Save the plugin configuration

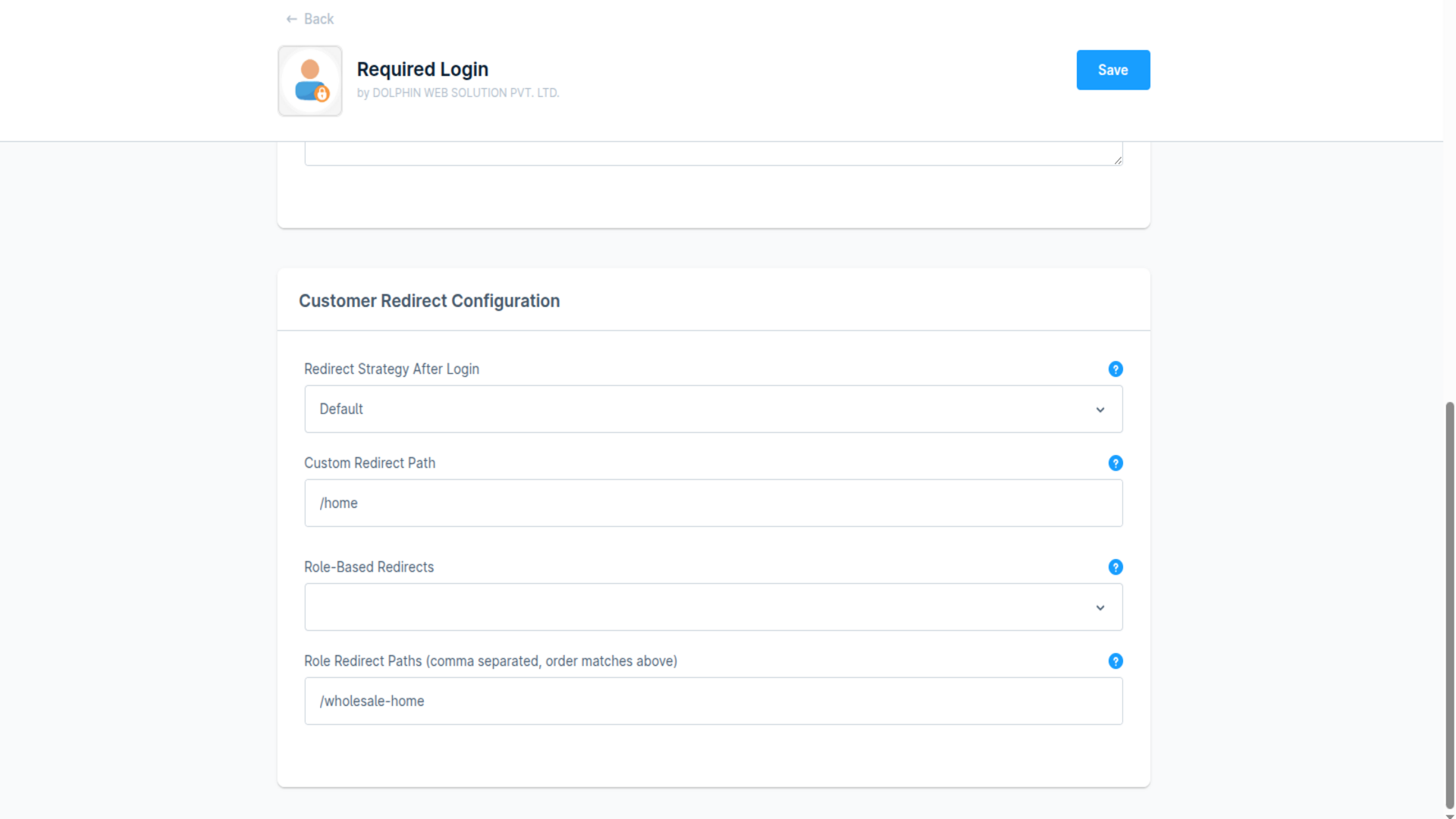(1112, 70)
